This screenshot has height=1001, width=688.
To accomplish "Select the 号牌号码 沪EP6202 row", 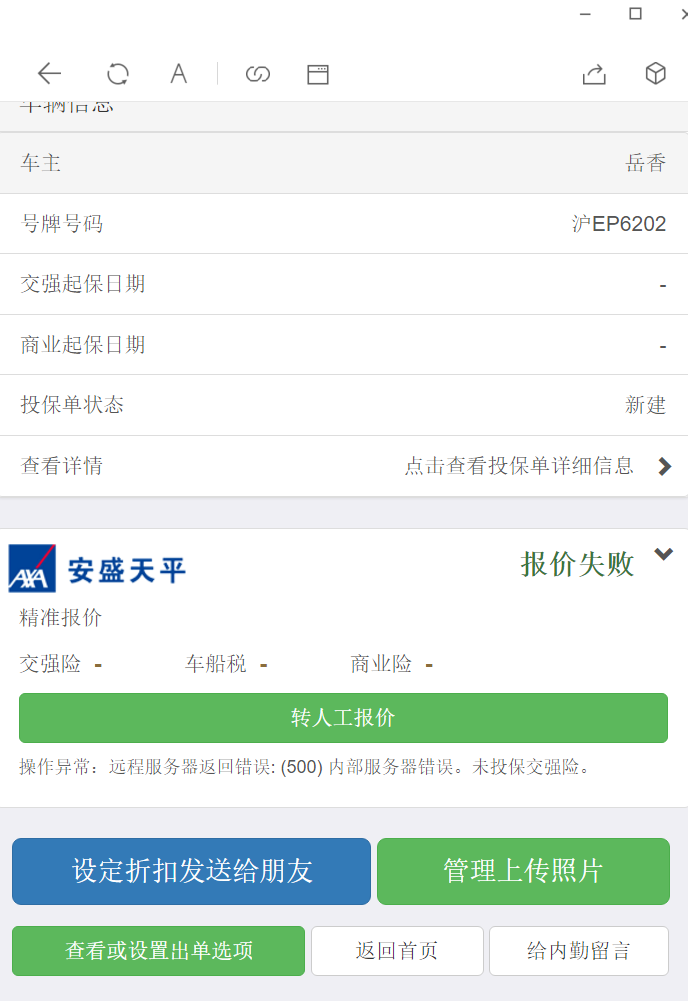I will (x=344, y=224).
